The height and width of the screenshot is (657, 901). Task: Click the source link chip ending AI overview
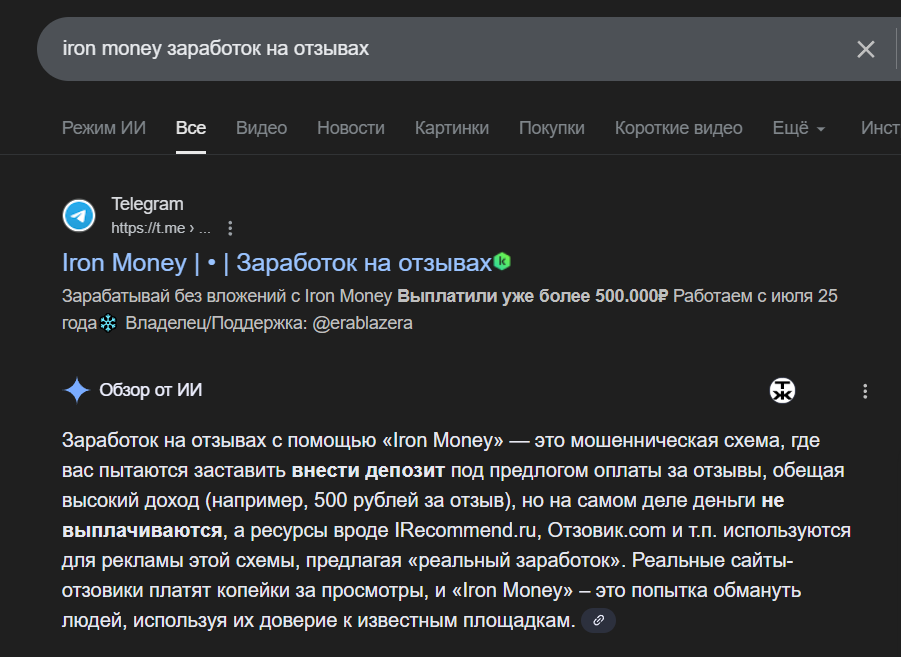point(598,621)
